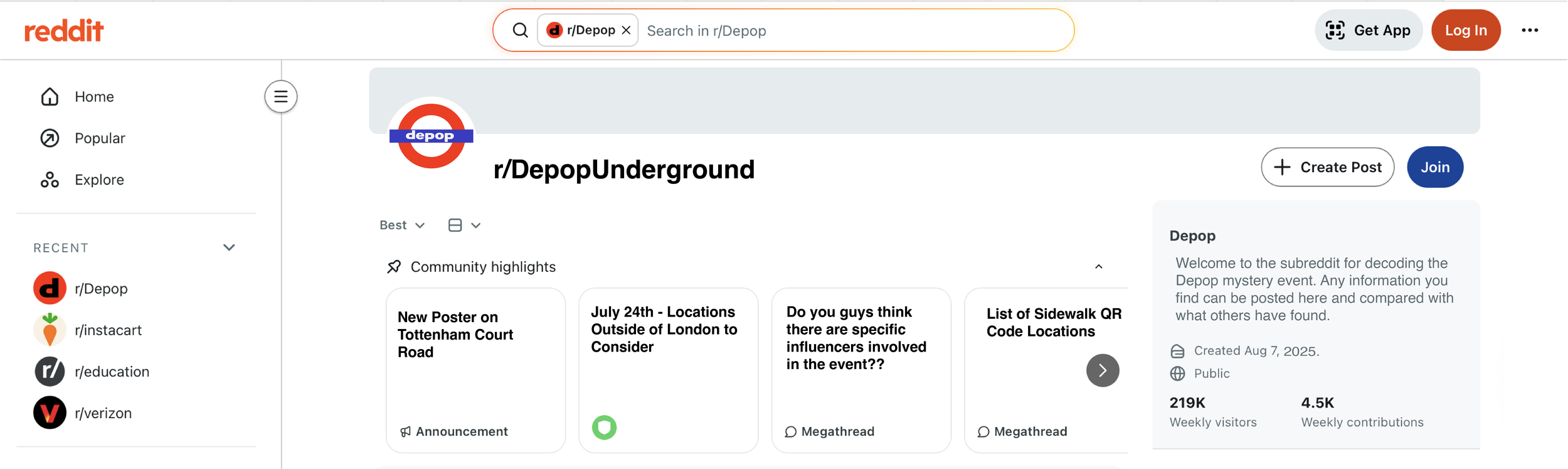The height and width of the screenshot is (469, 1568).
Task: Click the r/DepopUnderground title
Action: click(x=624, y=169)
